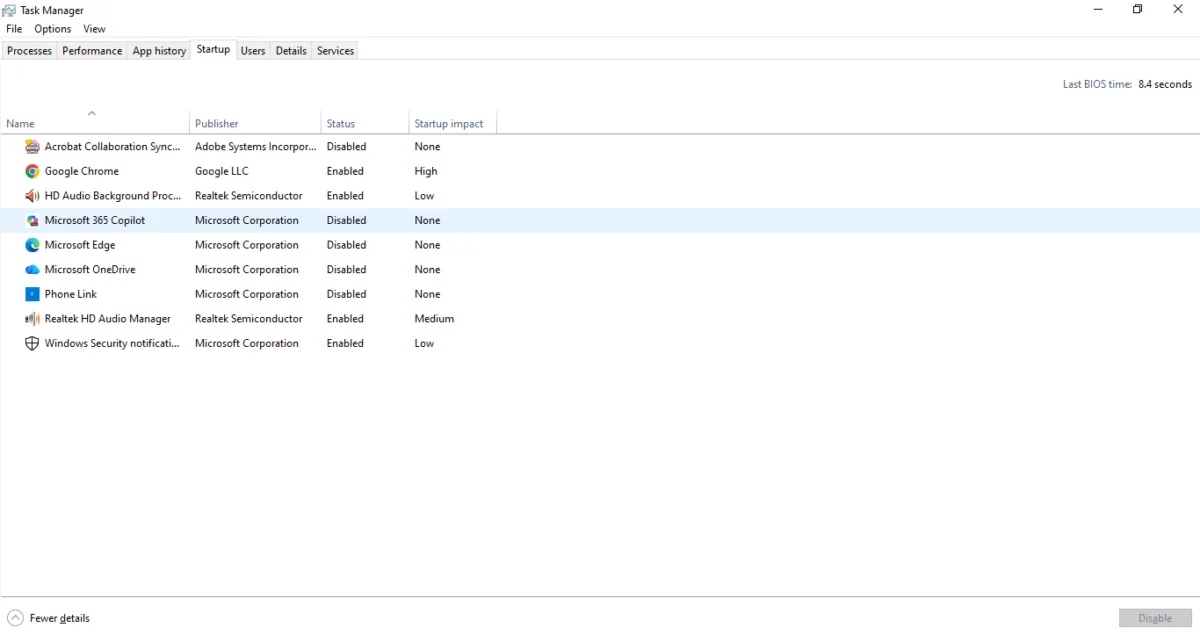Sort by the Startup impact column header
Screen dimensions: 1200x635
point(453,121)
